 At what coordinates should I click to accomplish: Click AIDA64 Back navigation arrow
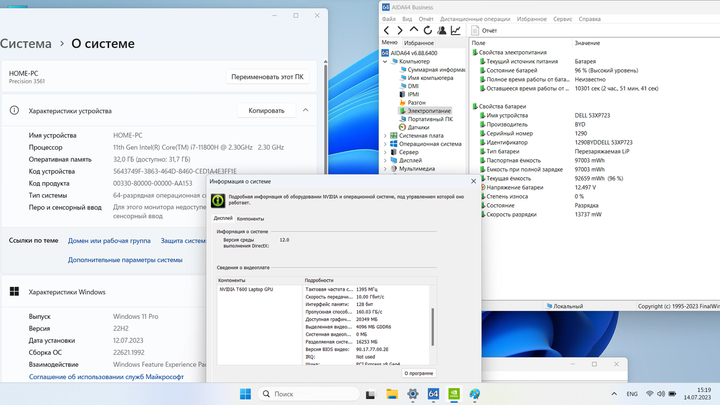[387, 30]
